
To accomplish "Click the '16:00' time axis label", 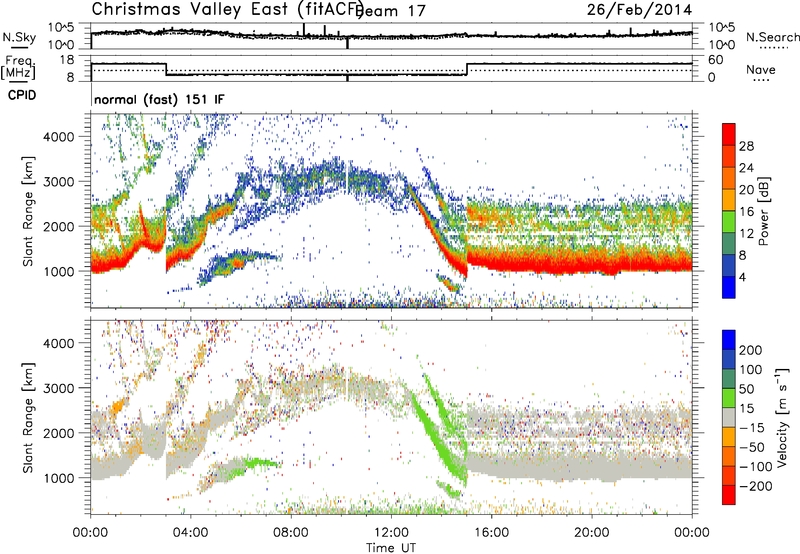I will click(491, 533).
